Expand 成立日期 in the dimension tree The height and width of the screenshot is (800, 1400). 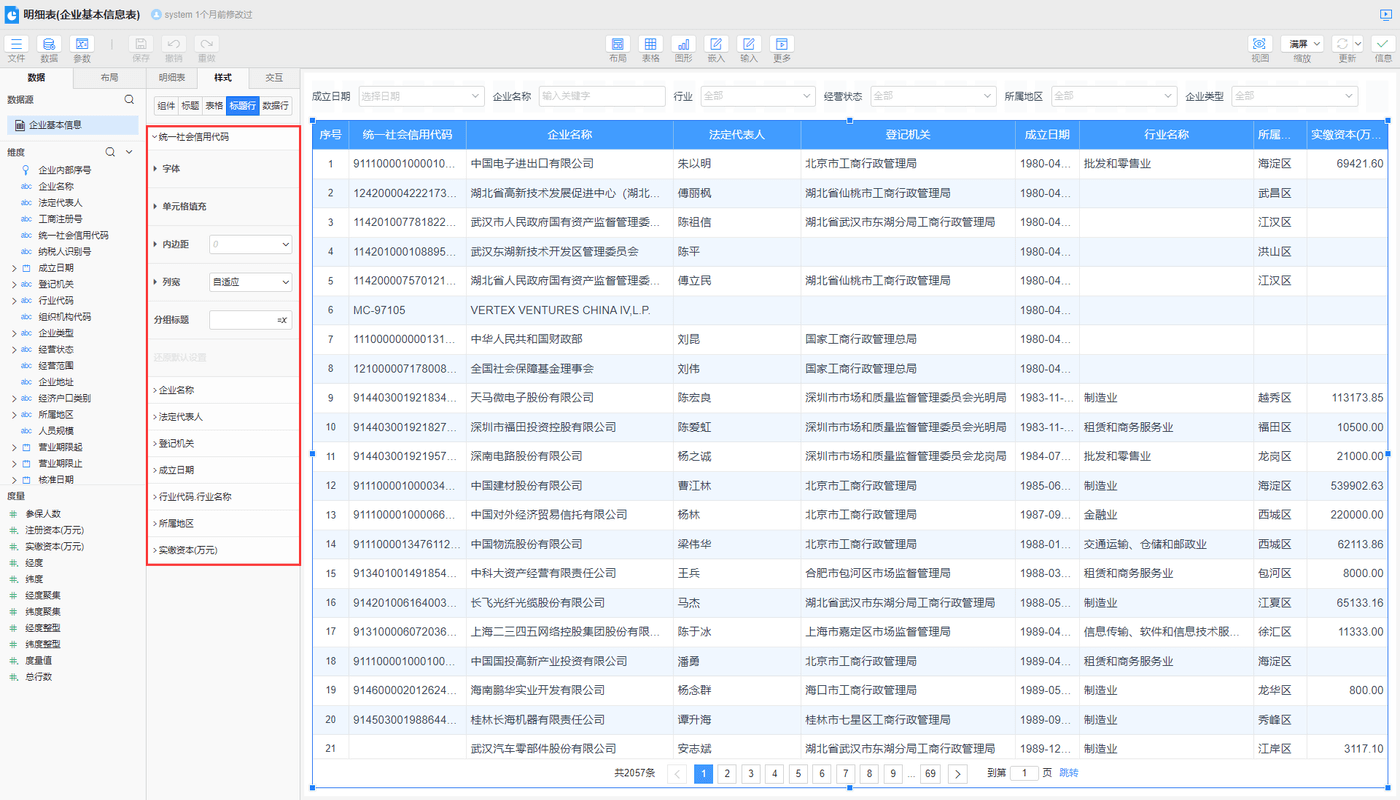click(14, 268)
